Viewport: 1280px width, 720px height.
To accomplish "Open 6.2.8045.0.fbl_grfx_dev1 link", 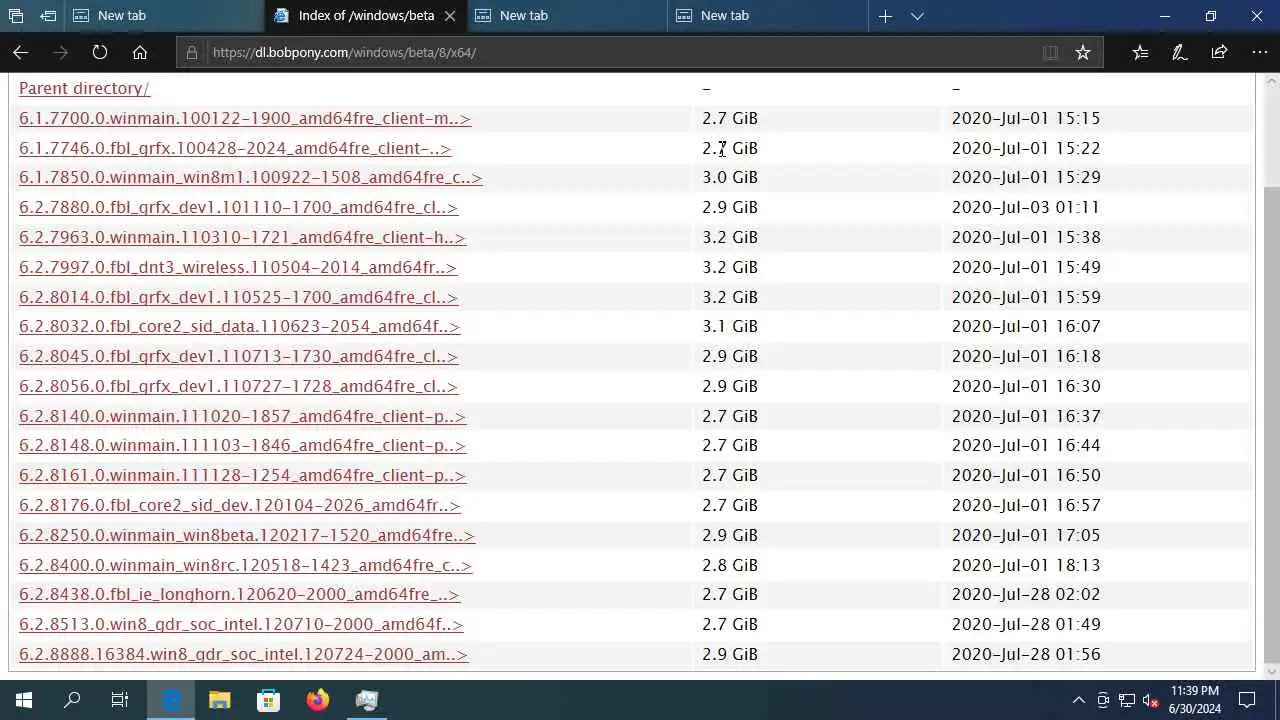I will (x=238, y=356).
